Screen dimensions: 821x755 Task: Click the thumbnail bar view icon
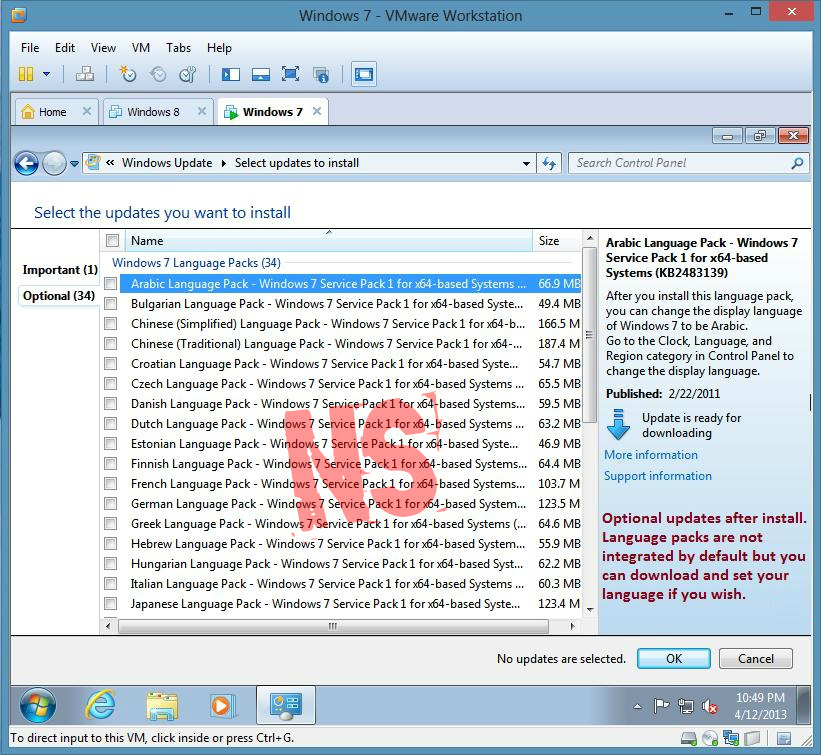click(x=260, y=74)
